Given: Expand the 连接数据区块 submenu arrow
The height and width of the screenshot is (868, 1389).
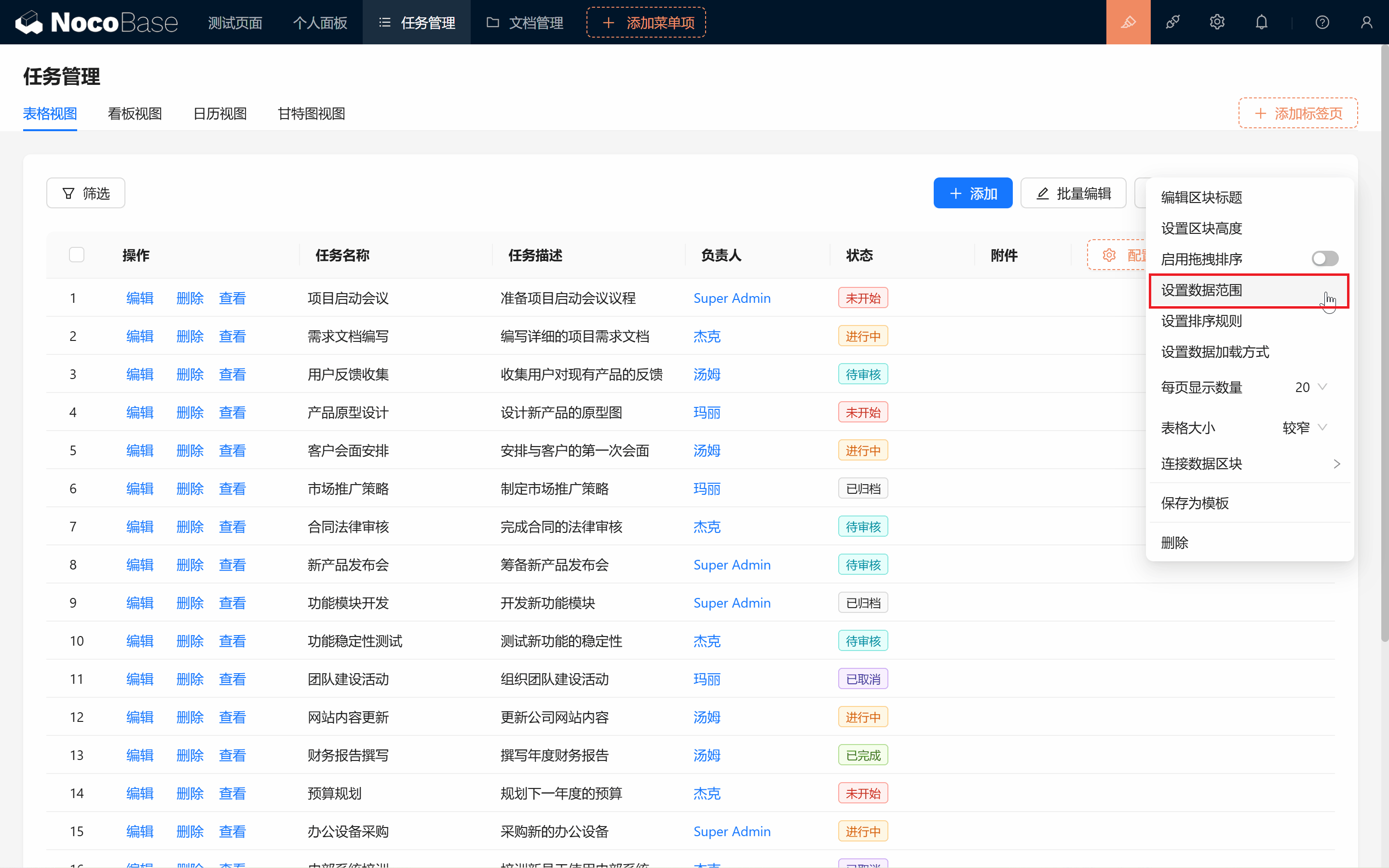Looking at the screenshot, I should tap(1337, 464).
